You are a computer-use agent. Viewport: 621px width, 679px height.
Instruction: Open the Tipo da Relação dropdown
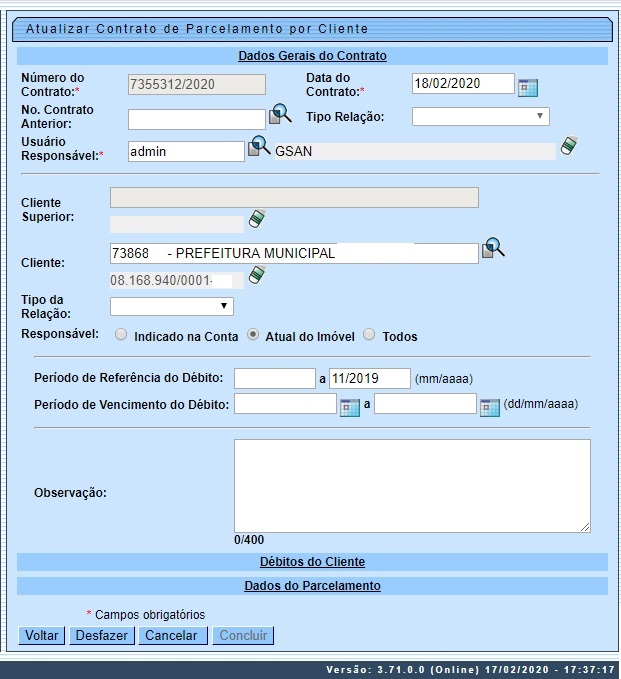coord(171,306)
